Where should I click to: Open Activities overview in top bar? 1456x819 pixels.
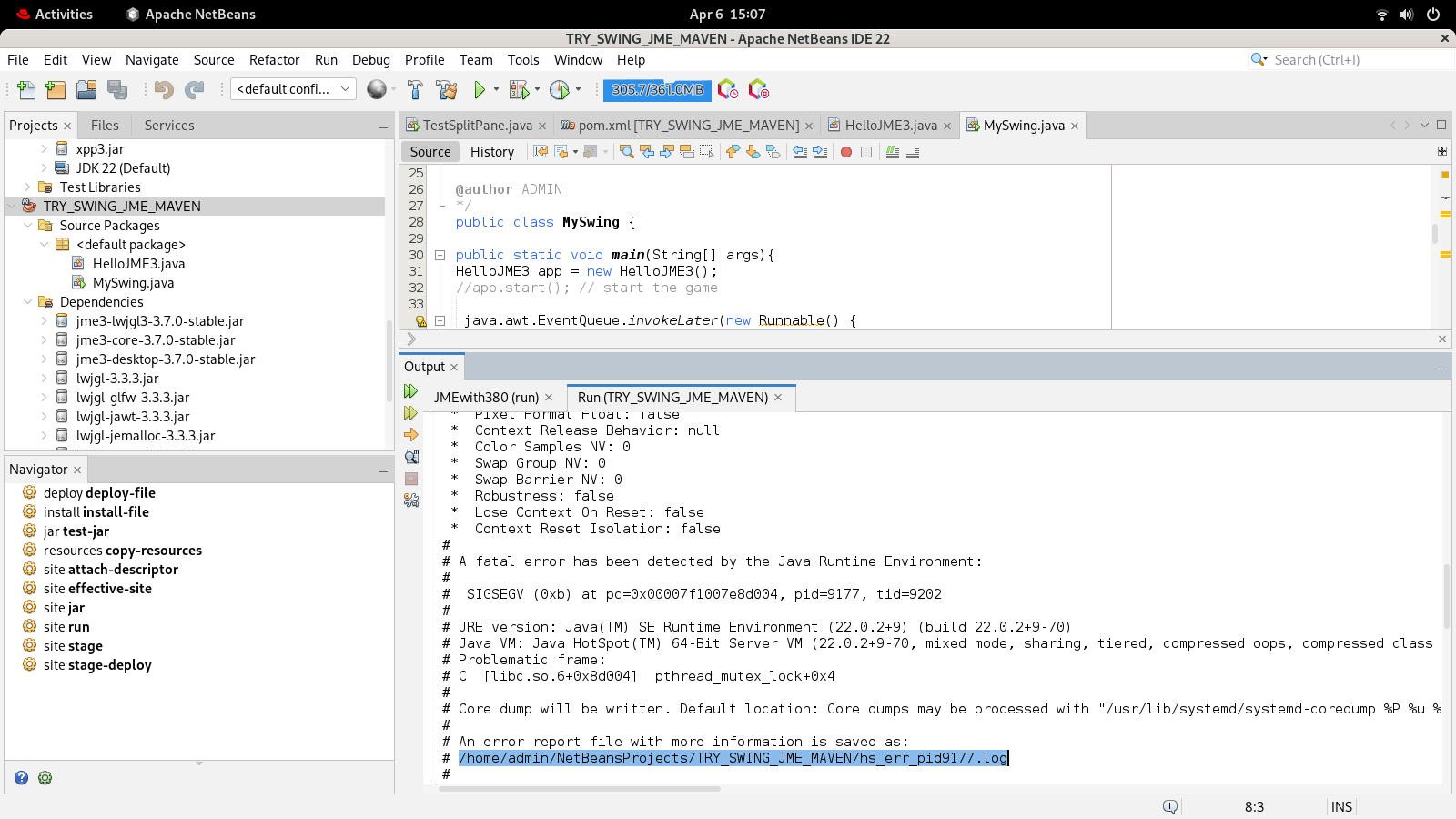(x=55, y=15)
